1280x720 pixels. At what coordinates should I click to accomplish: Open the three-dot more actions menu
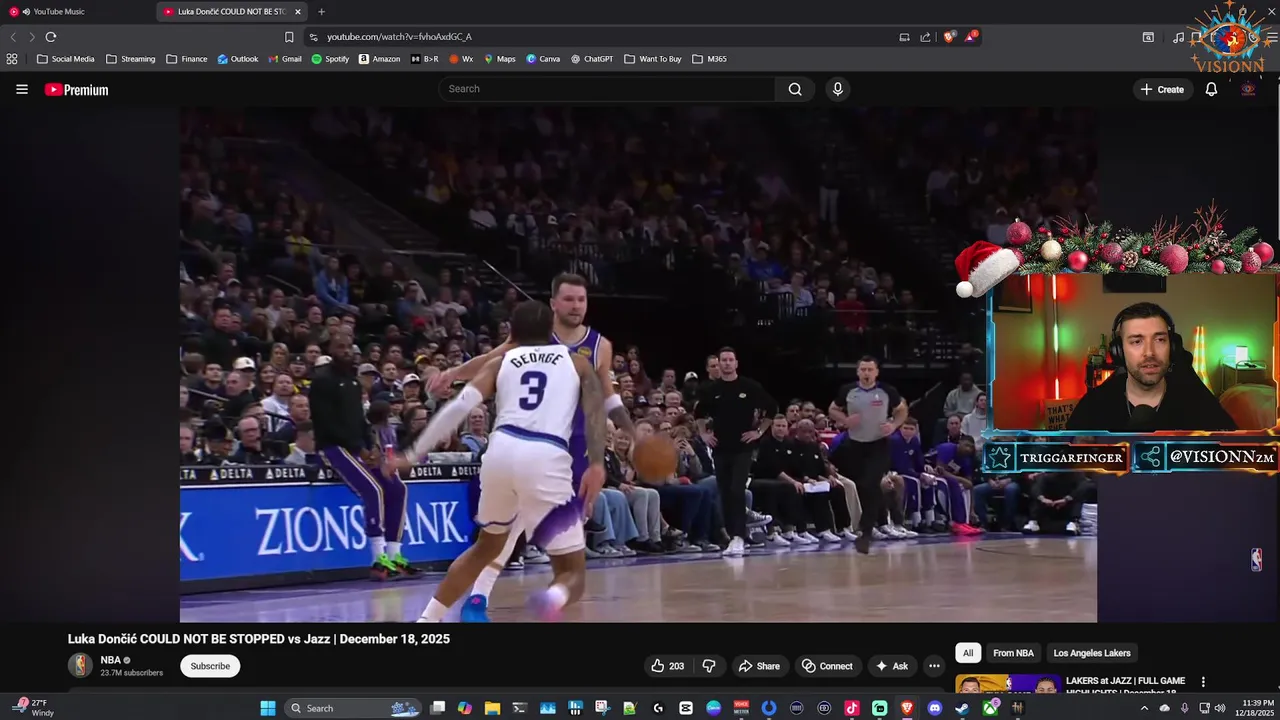coord(934,666)
